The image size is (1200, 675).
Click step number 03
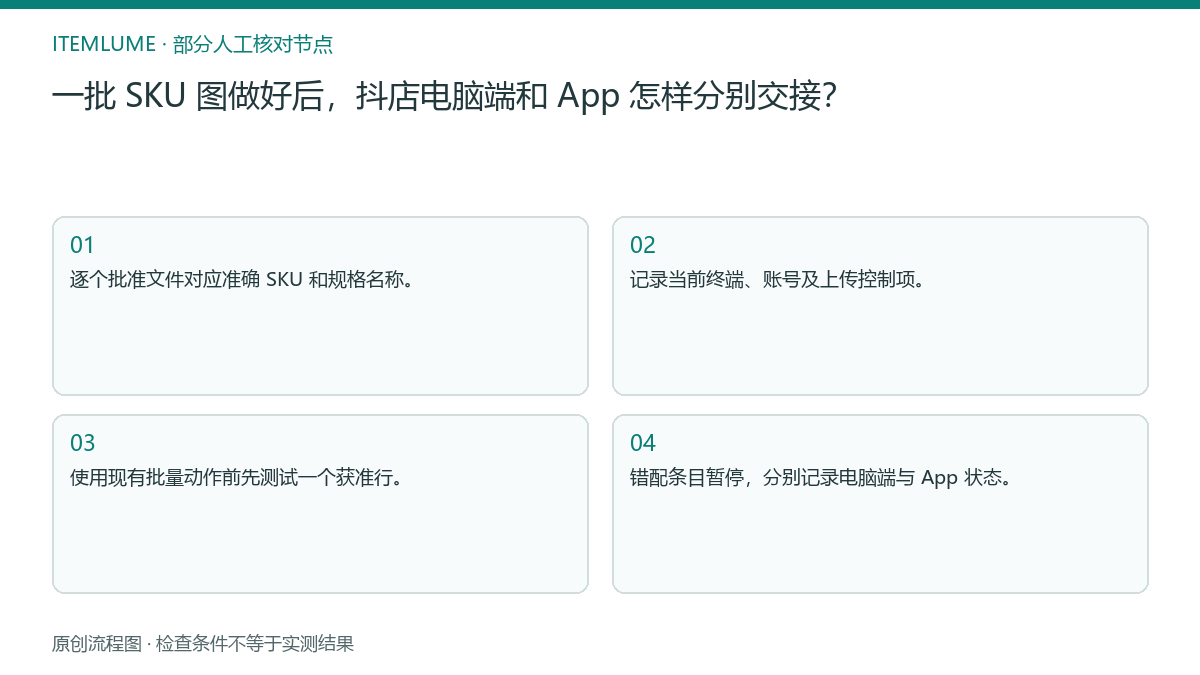click(x=83, y=443)
